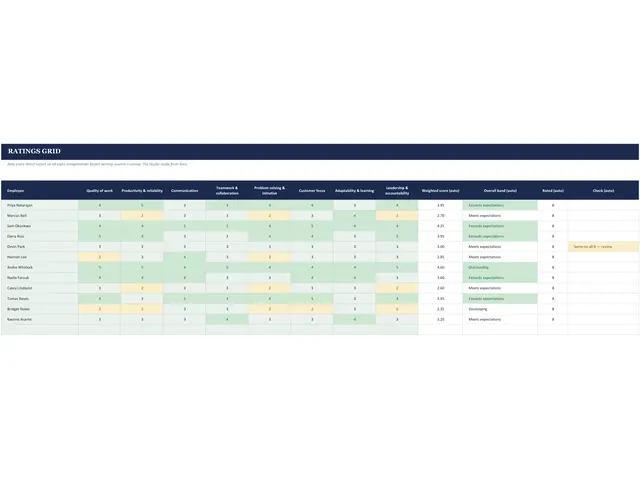Click Marcus Bell's Leadership & accountability rating 2

pos(397,216)
